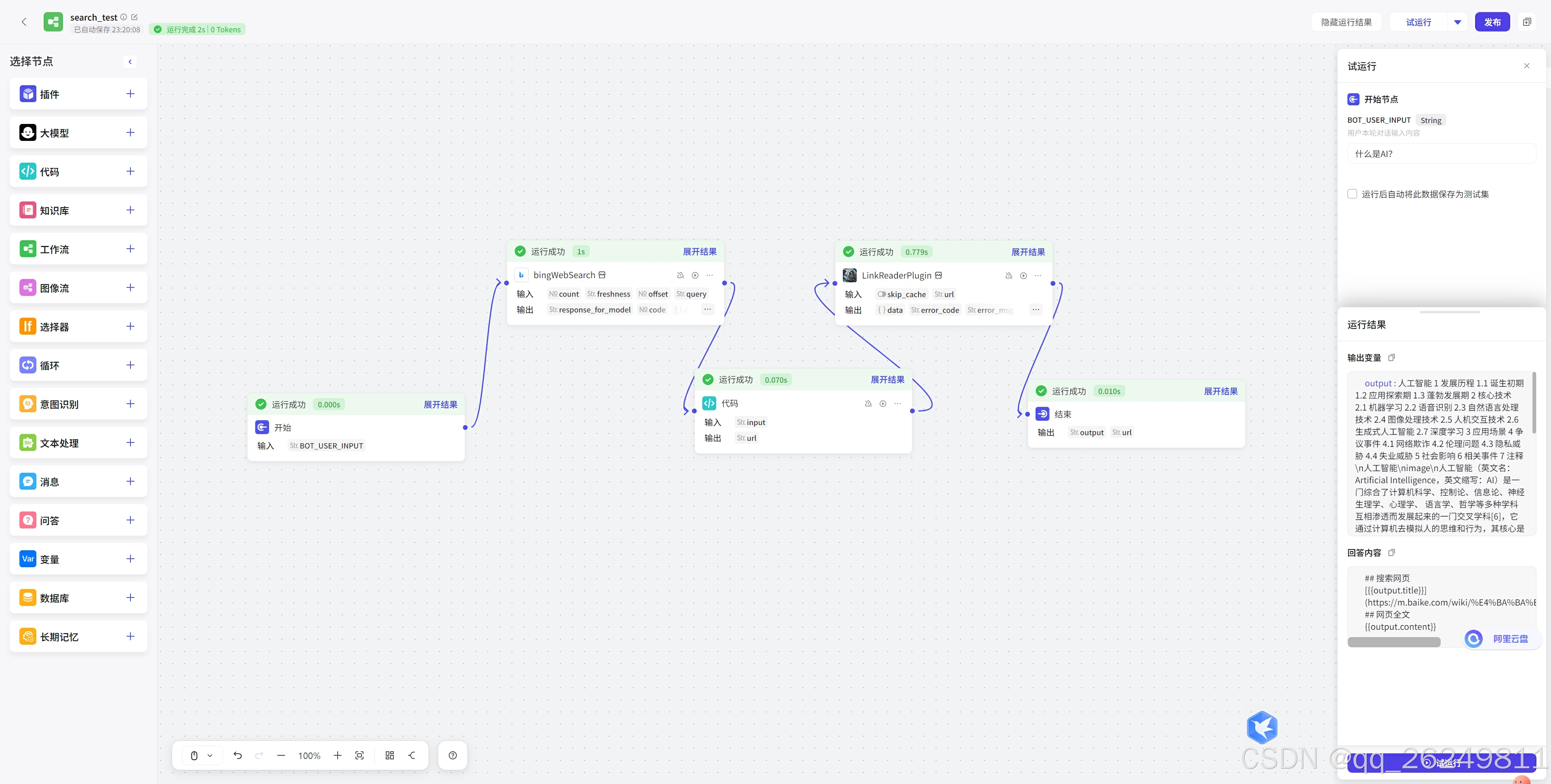
Task: Copy 输出变量 contents using copy icon
Action: click(1391, 358)
